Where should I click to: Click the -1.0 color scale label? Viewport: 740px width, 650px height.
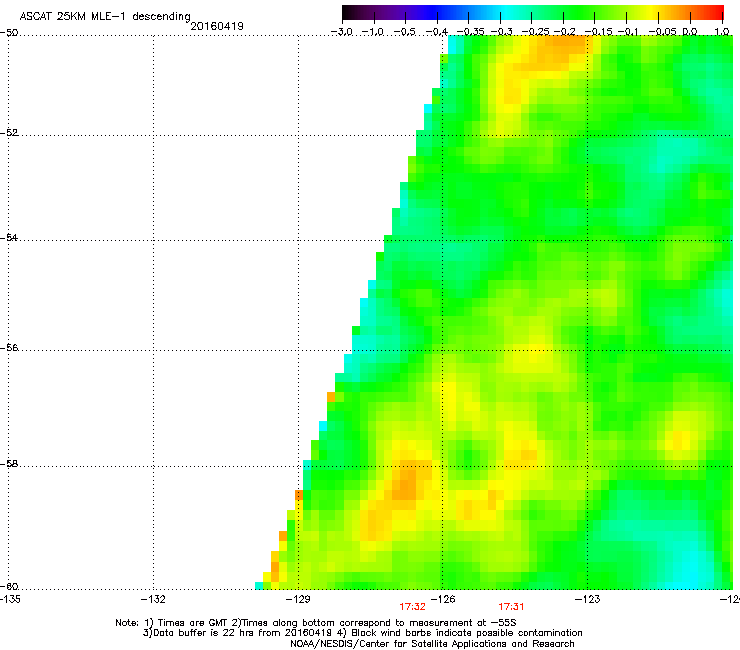[374, 32]
